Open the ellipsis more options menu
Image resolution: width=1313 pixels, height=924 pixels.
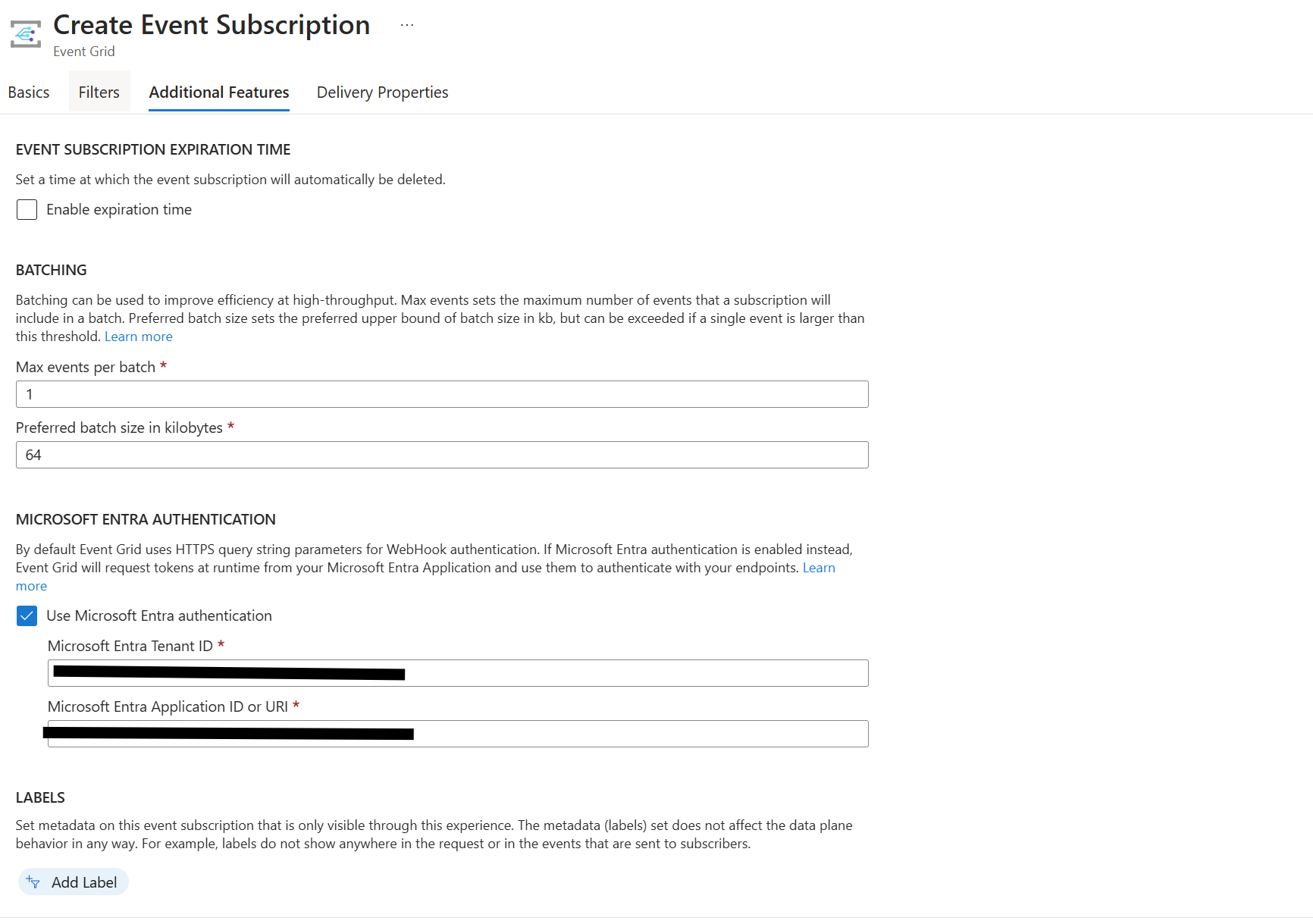pyautogui.click(x=407, y=25)
